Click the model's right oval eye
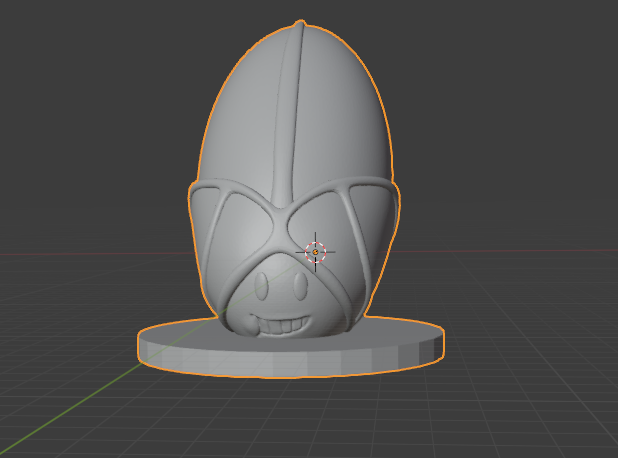Image resolution: width=618 pixels, height=458 pixels. tap(301, 285)
